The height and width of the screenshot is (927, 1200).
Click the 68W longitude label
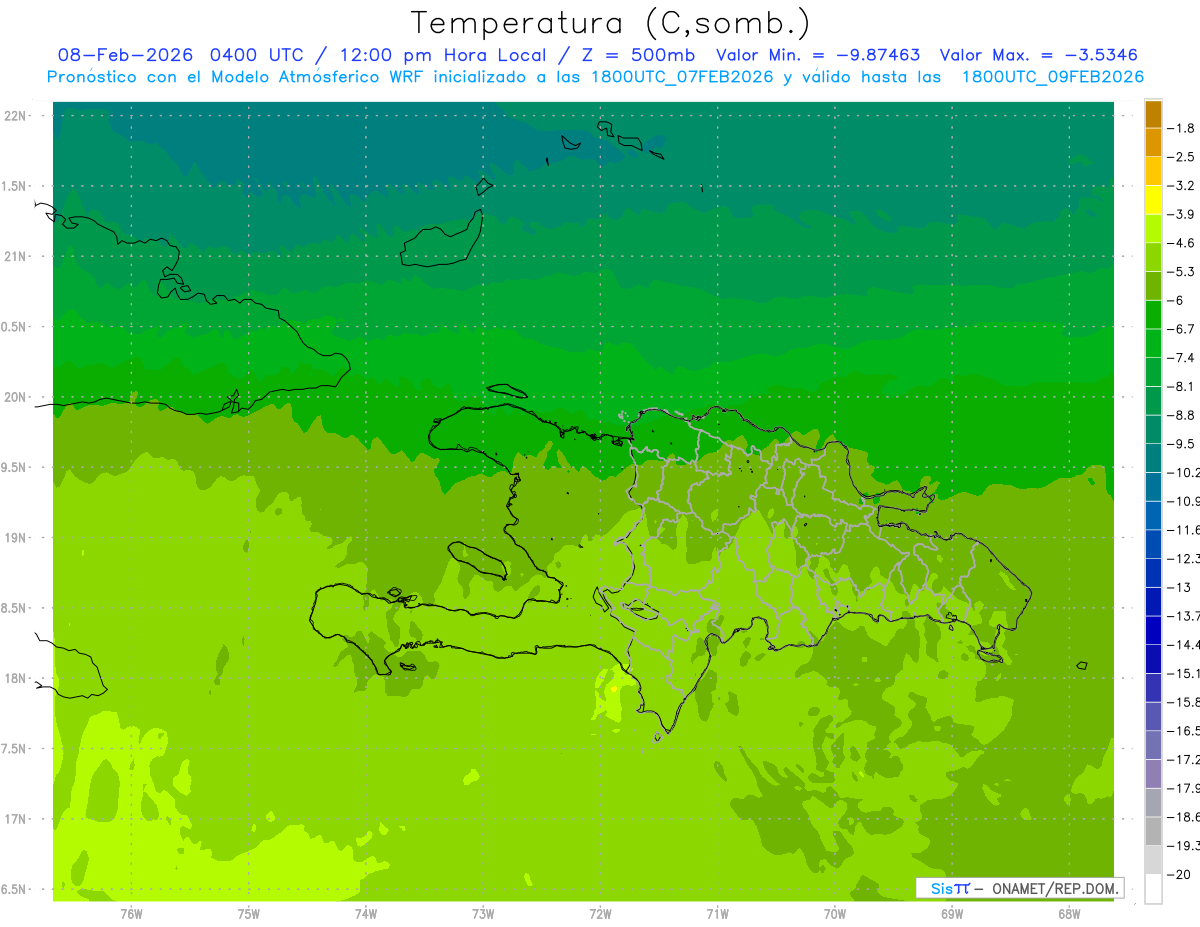pos(1069,914)
